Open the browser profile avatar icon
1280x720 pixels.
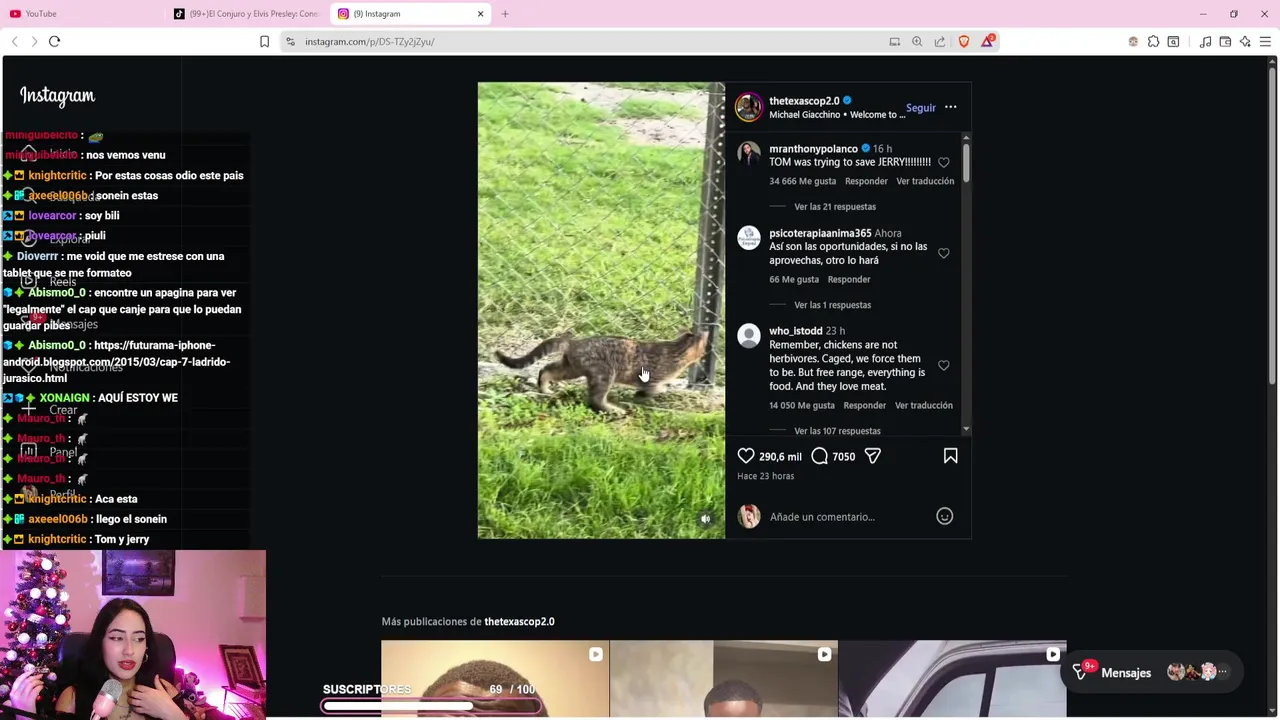pos(1133,41)
